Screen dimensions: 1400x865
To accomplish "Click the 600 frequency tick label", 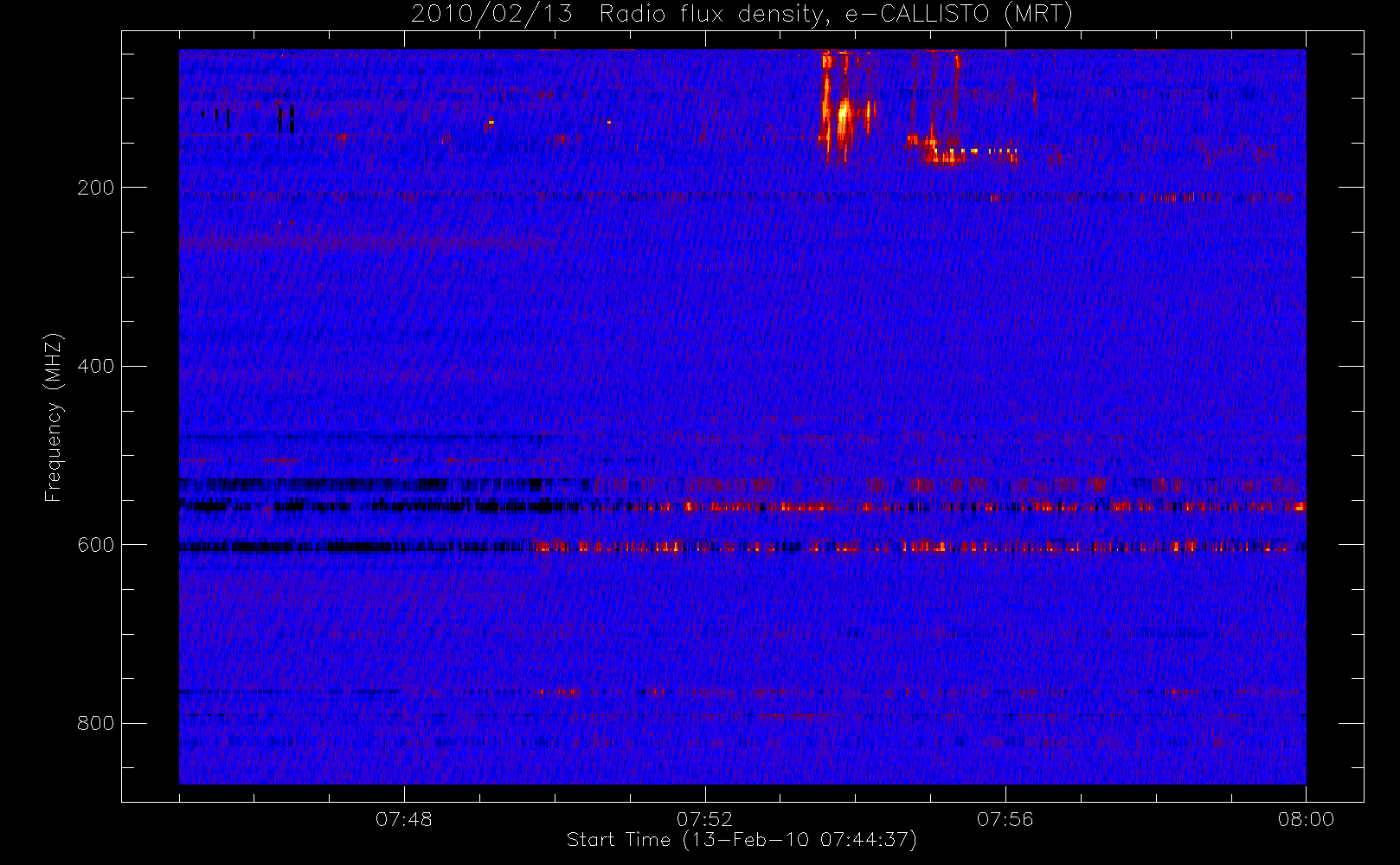I will (x=95, y=545).
